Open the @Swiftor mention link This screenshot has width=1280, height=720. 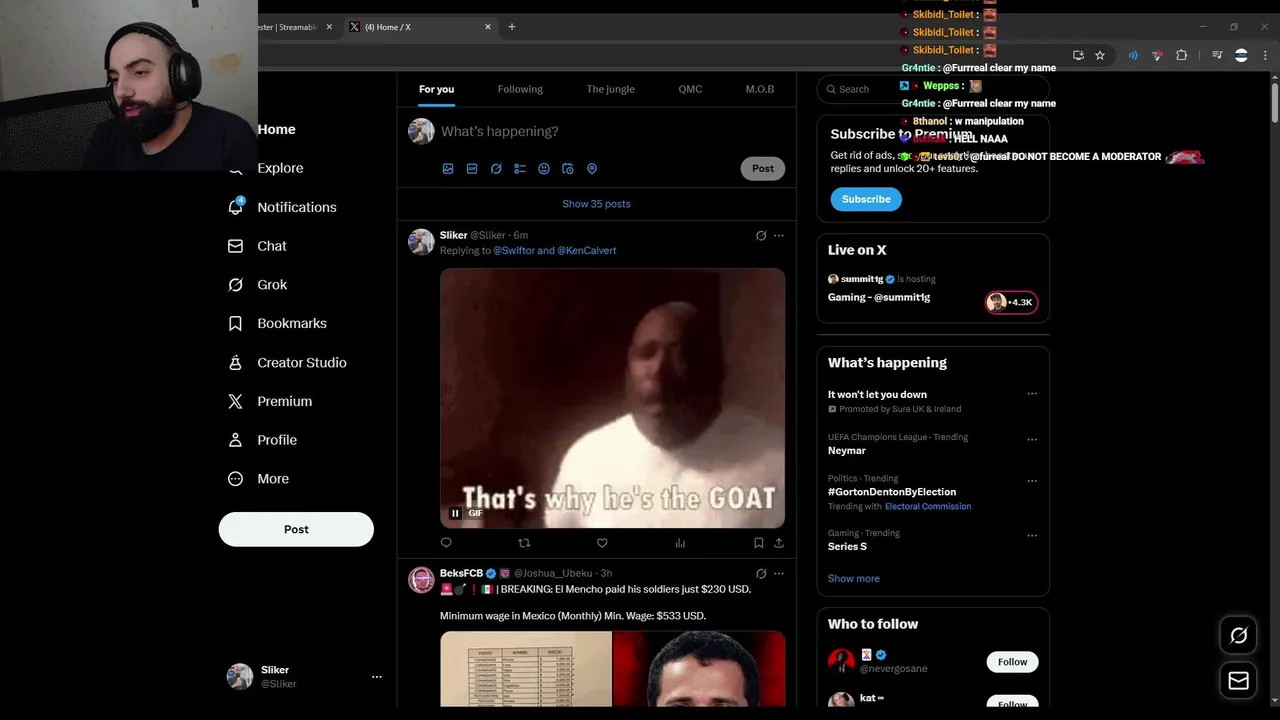(x=513, y=250)
